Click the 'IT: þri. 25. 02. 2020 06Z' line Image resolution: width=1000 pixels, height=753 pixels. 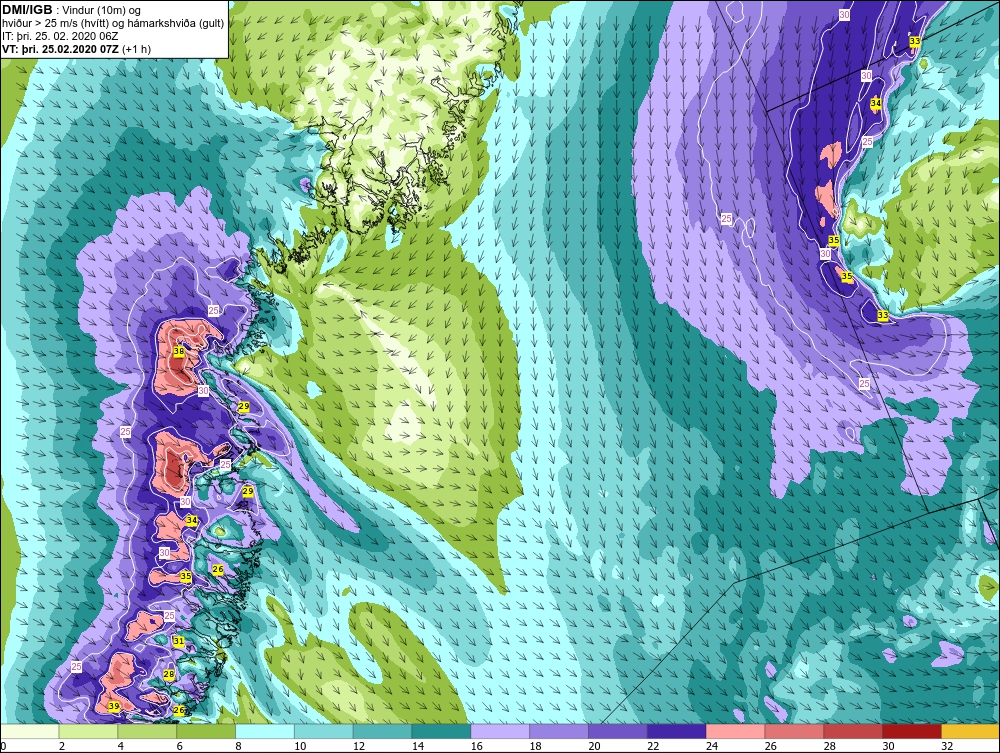[x=60, y=36]
